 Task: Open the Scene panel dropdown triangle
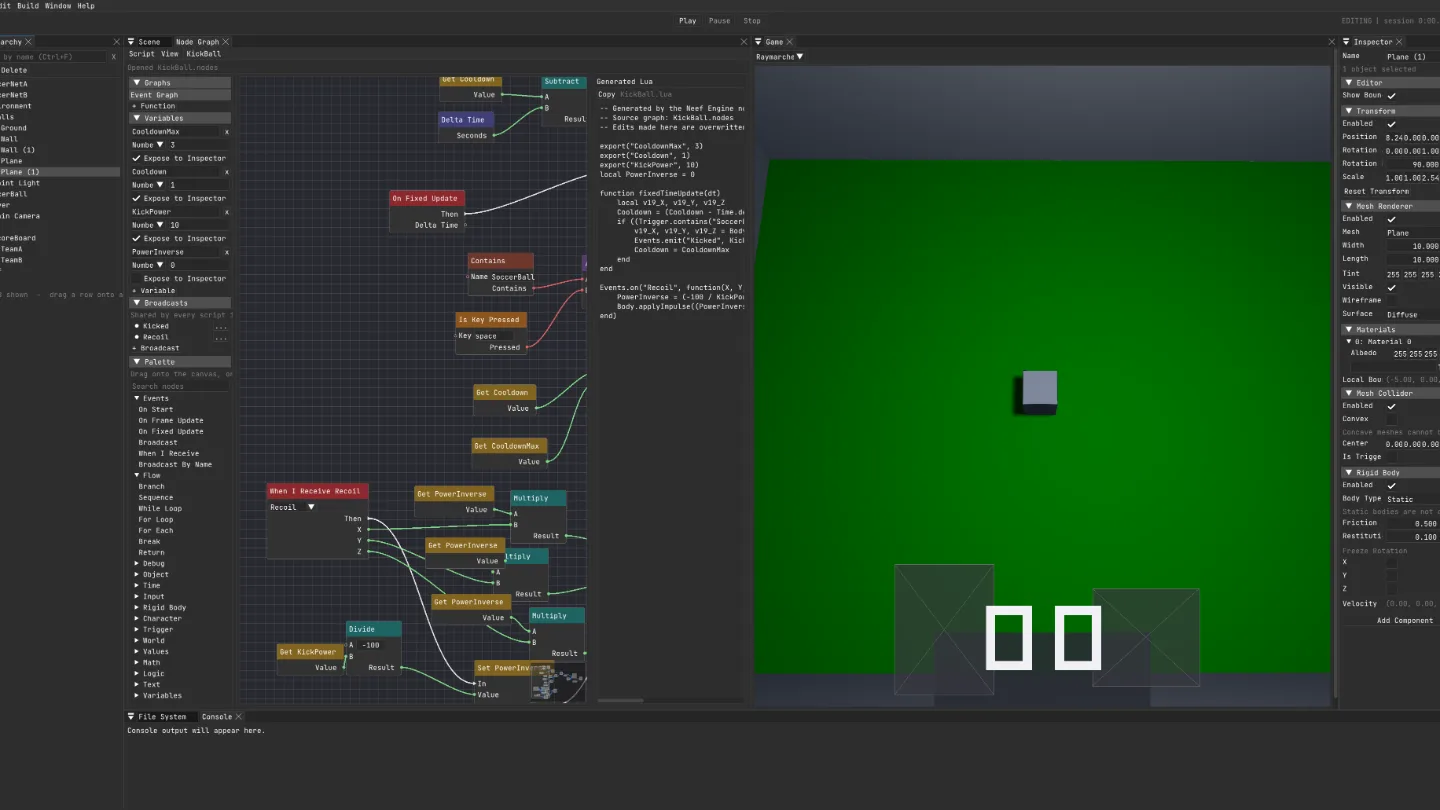pyautogui.click(x=132, y=42)
